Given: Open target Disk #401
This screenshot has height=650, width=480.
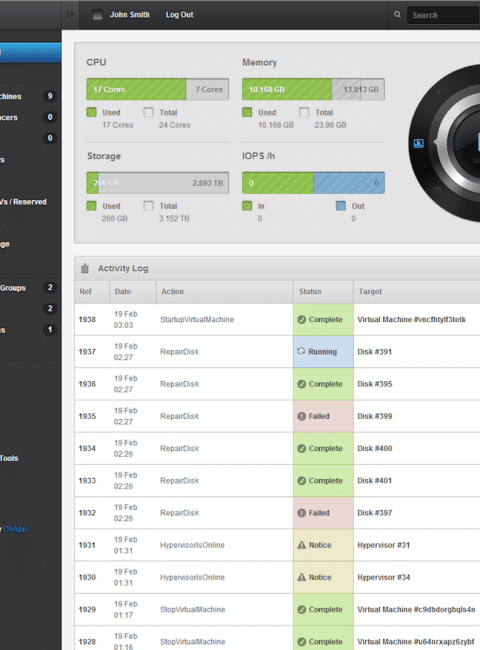Looking at the screenshot, I should pyautogui.click(x=374, y=481).
